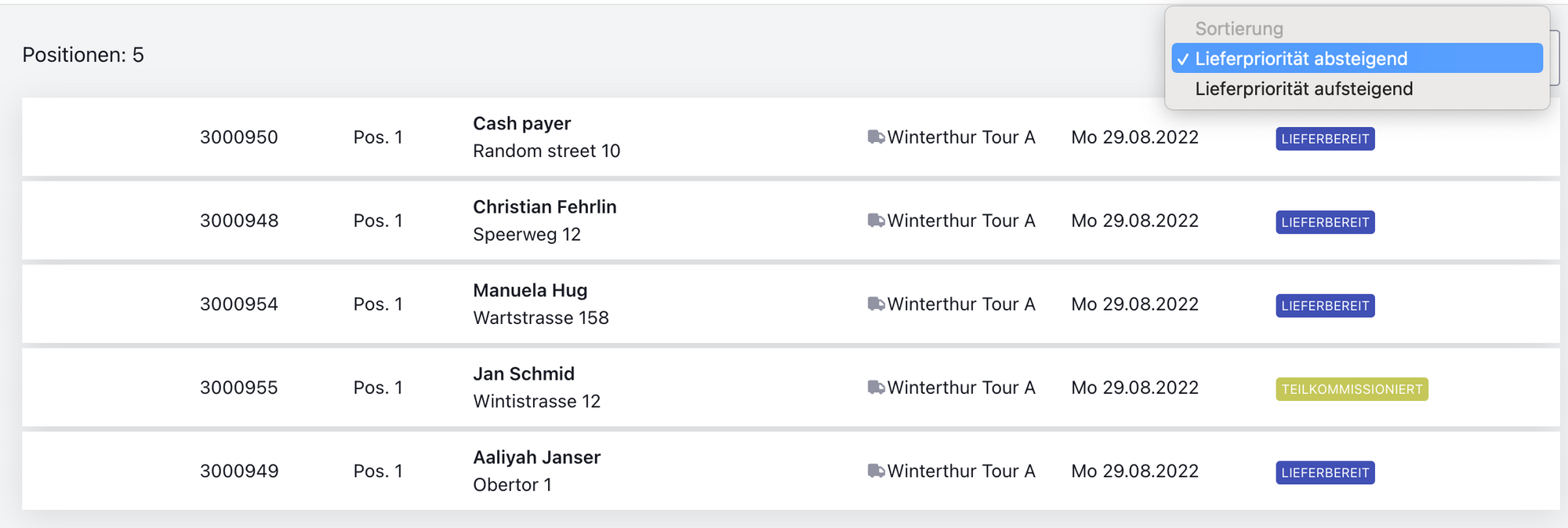The width and height of the screenshot is (1568, 528).
Task: Click truck icon in Aaliyah Janser row
Action: (x=876, y=471)
